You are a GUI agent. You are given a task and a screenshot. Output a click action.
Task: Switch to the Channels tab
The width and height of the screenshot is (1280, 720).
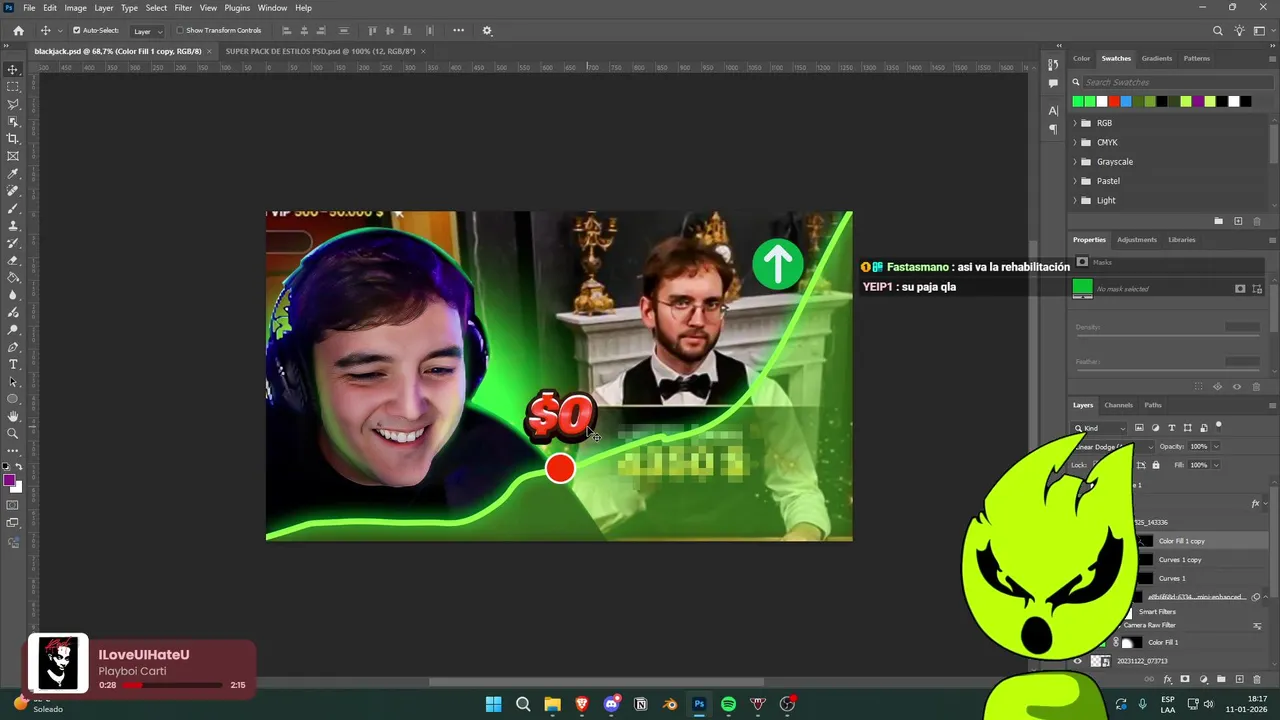[x=1118, y=405]
